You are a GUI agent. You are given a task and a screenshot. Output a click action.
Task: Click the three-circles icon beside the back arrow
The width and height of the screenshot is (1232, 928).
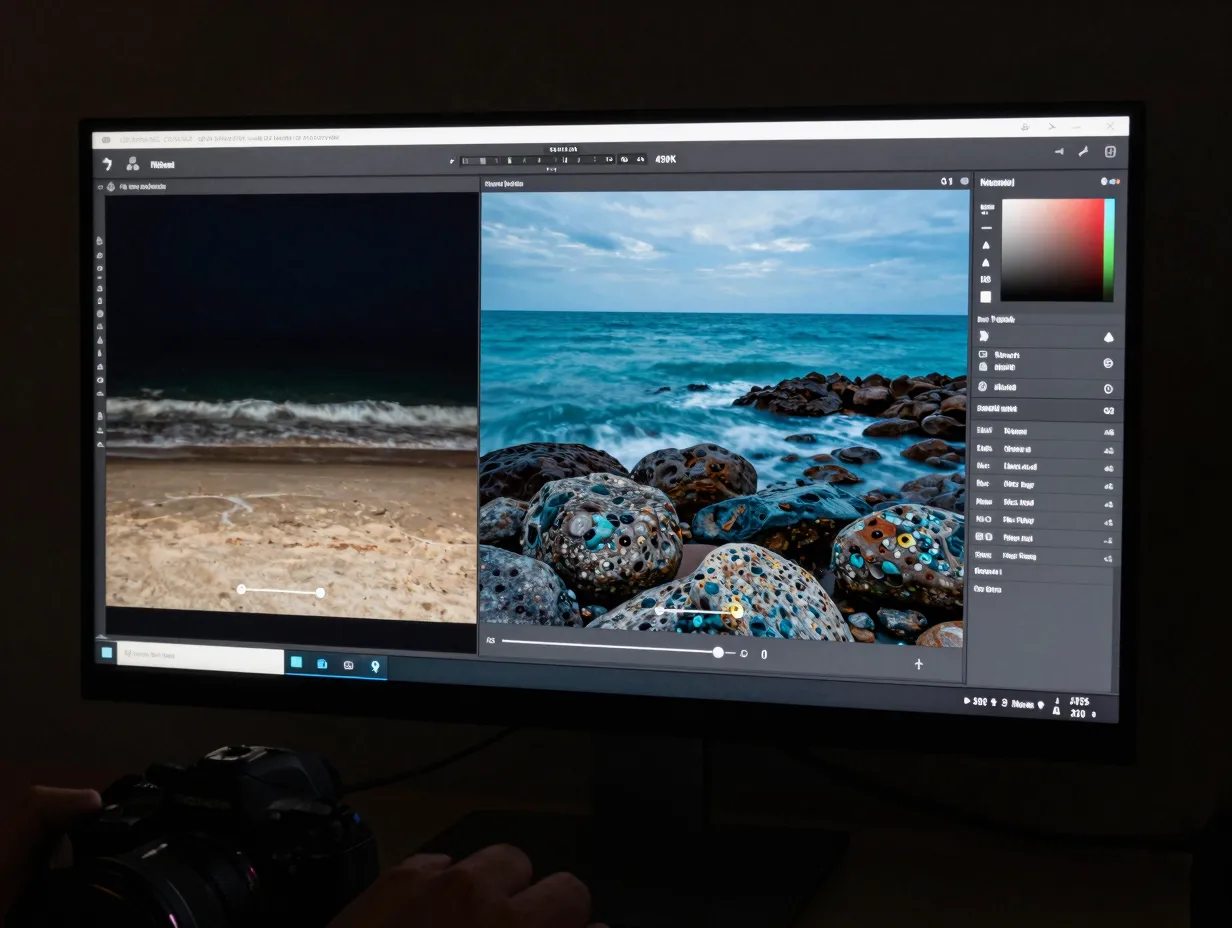[x=132, y=163]
